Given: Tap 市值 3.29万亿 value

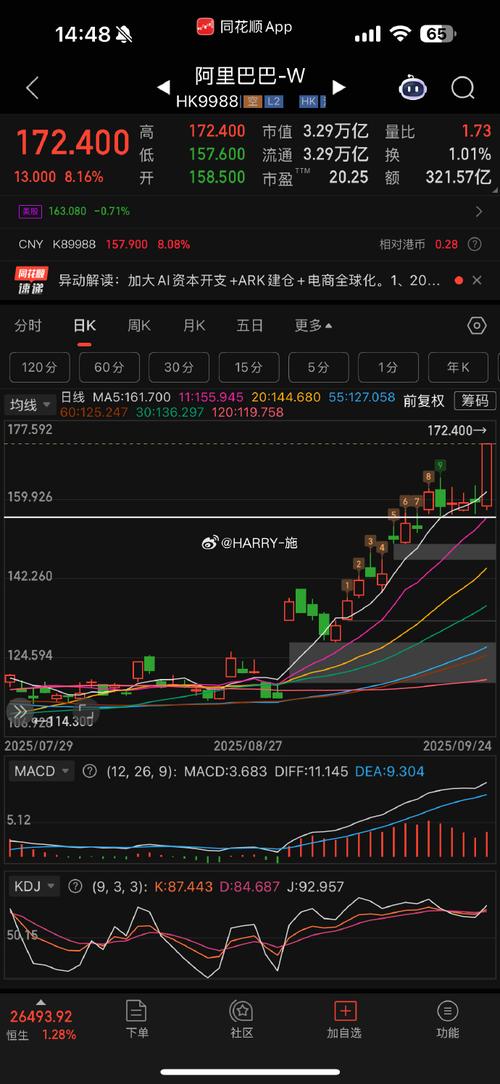Looking at the screenshot, I should pos(335,131).
